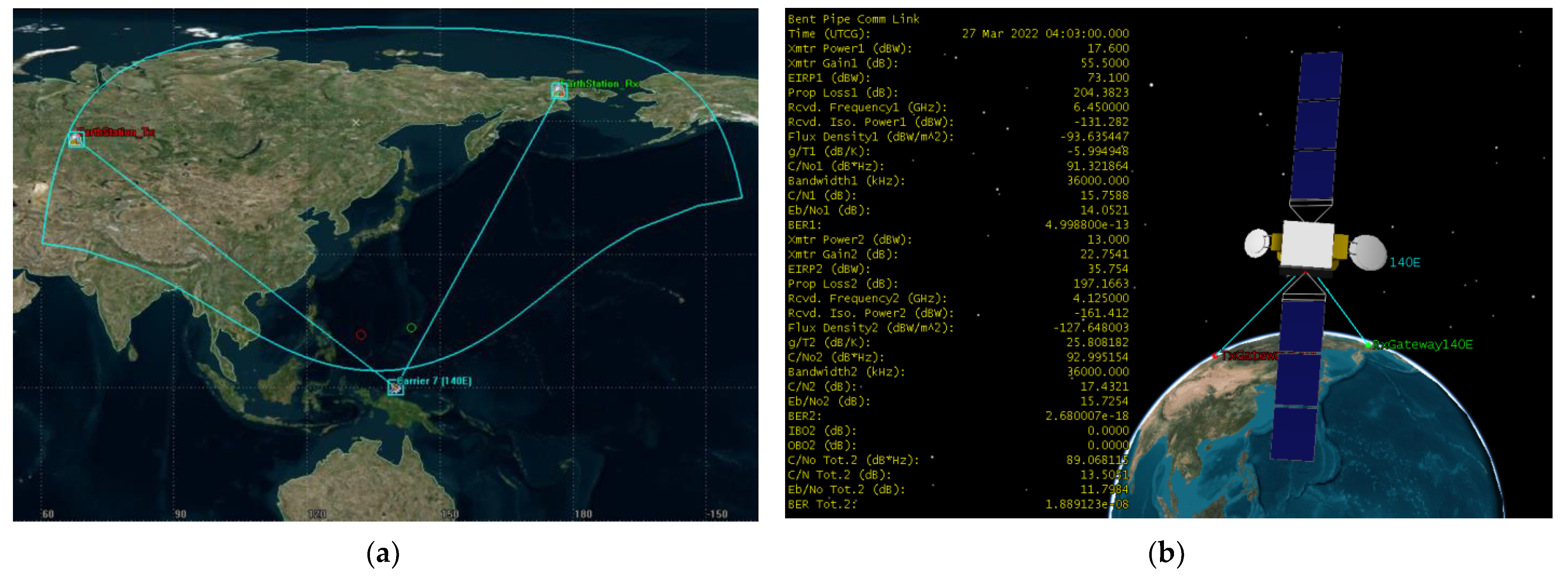
Task: Click the green RxGateway140E ground marker
Action: coord(1368,345)
